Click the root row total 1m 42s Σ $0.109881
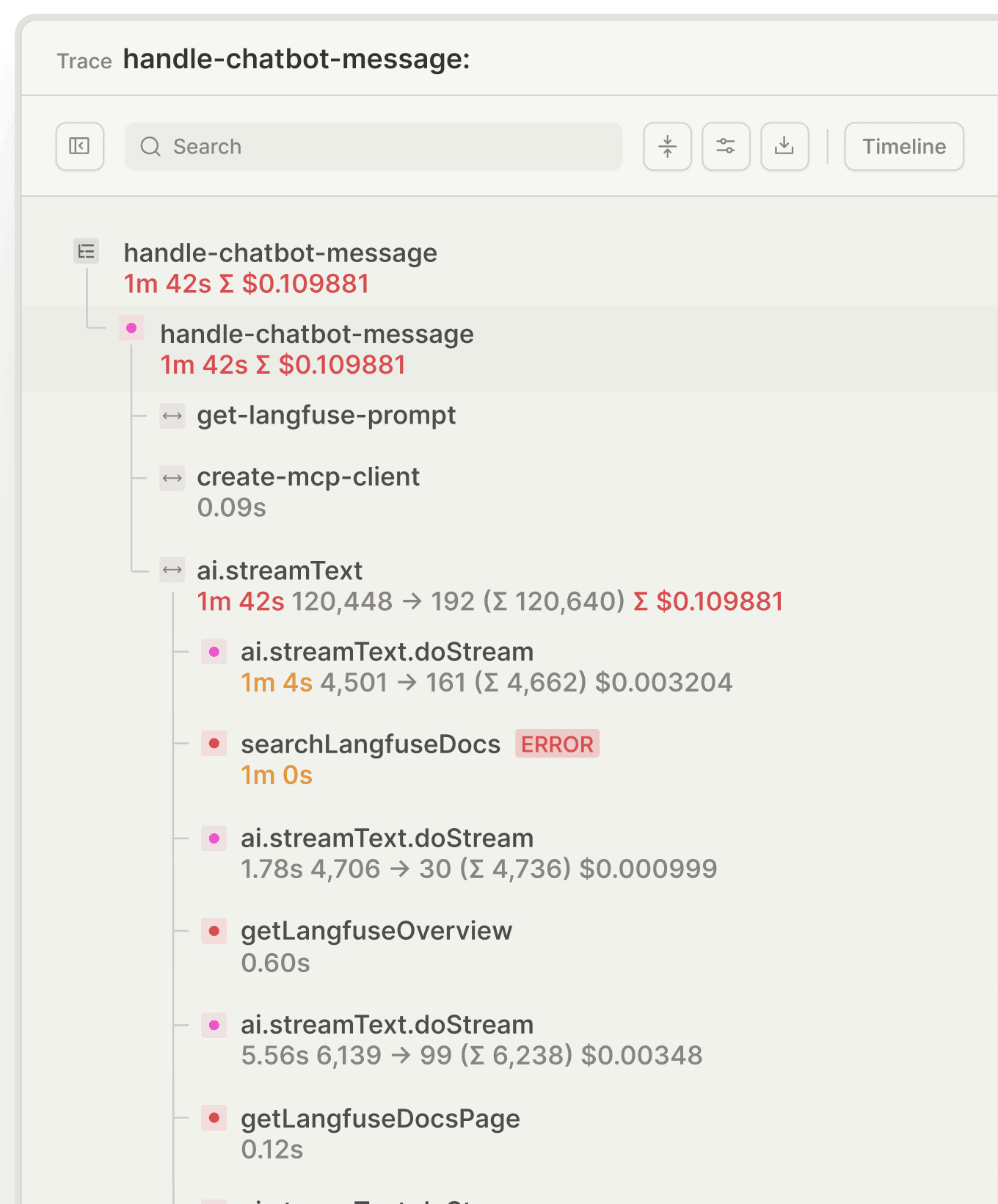The image size is (998, 1204). point(246,284)
